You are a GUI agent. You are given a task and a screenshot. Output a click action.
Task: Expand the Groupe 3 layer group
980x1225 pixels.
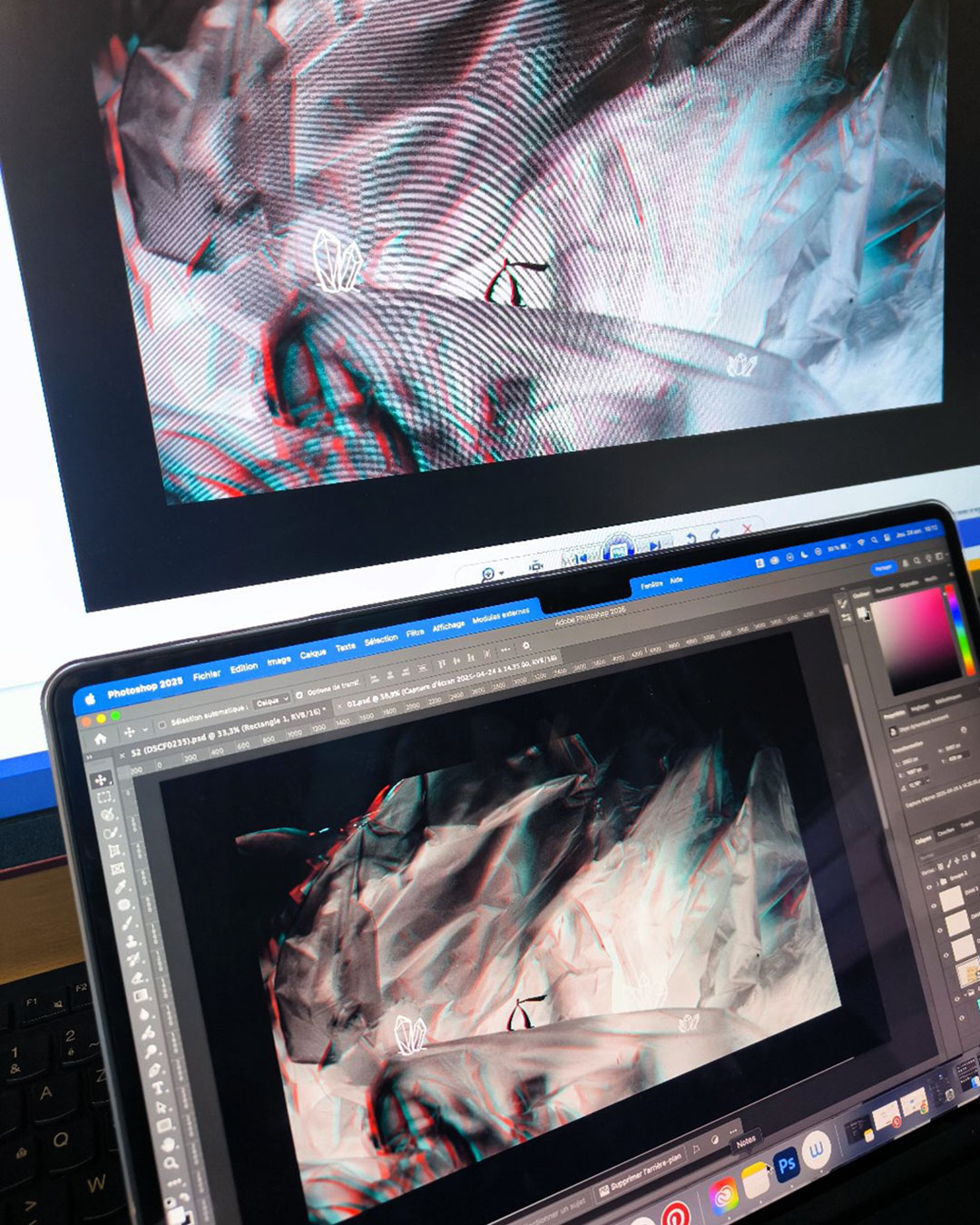coord(937,883)
